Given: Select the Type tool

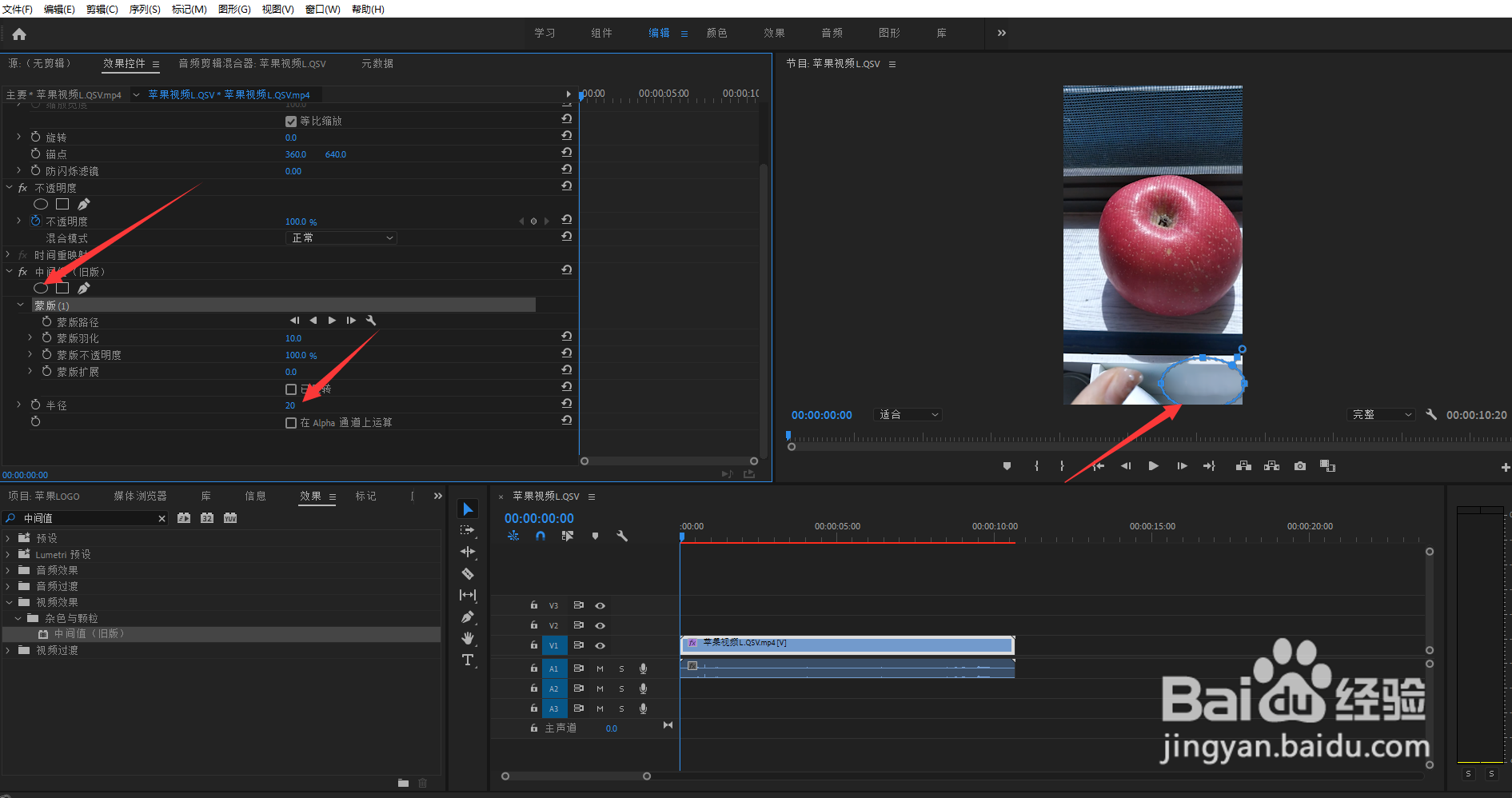Looking at the screenshot, I should [468, 660].
